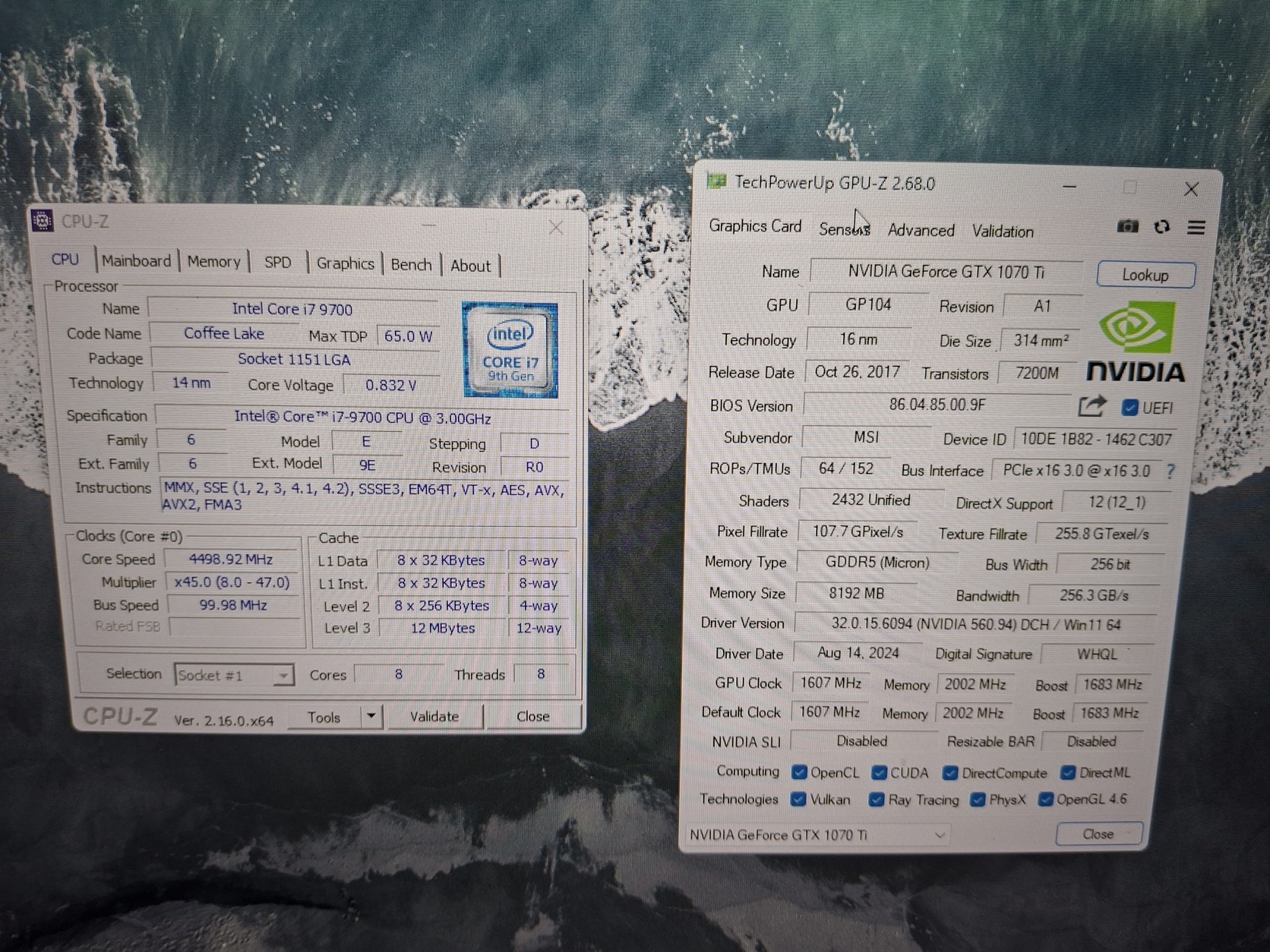
Task: Click the Lookup button in GPU-Z
Action: click(x=1145, y=275)
